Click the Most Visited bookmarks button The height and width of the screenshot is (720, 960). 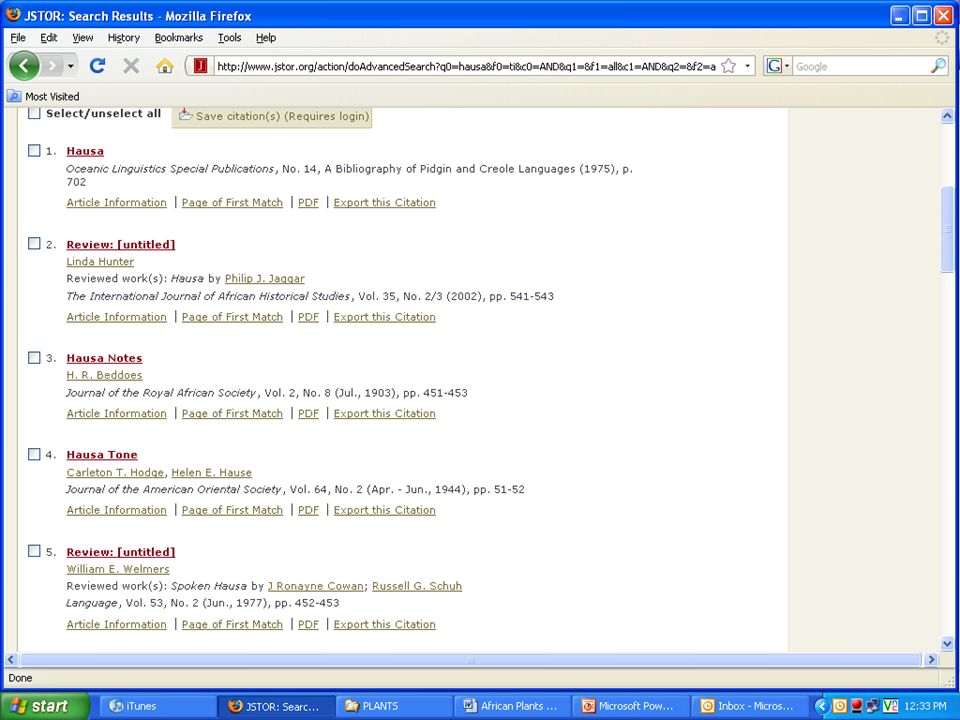(43, 96)
